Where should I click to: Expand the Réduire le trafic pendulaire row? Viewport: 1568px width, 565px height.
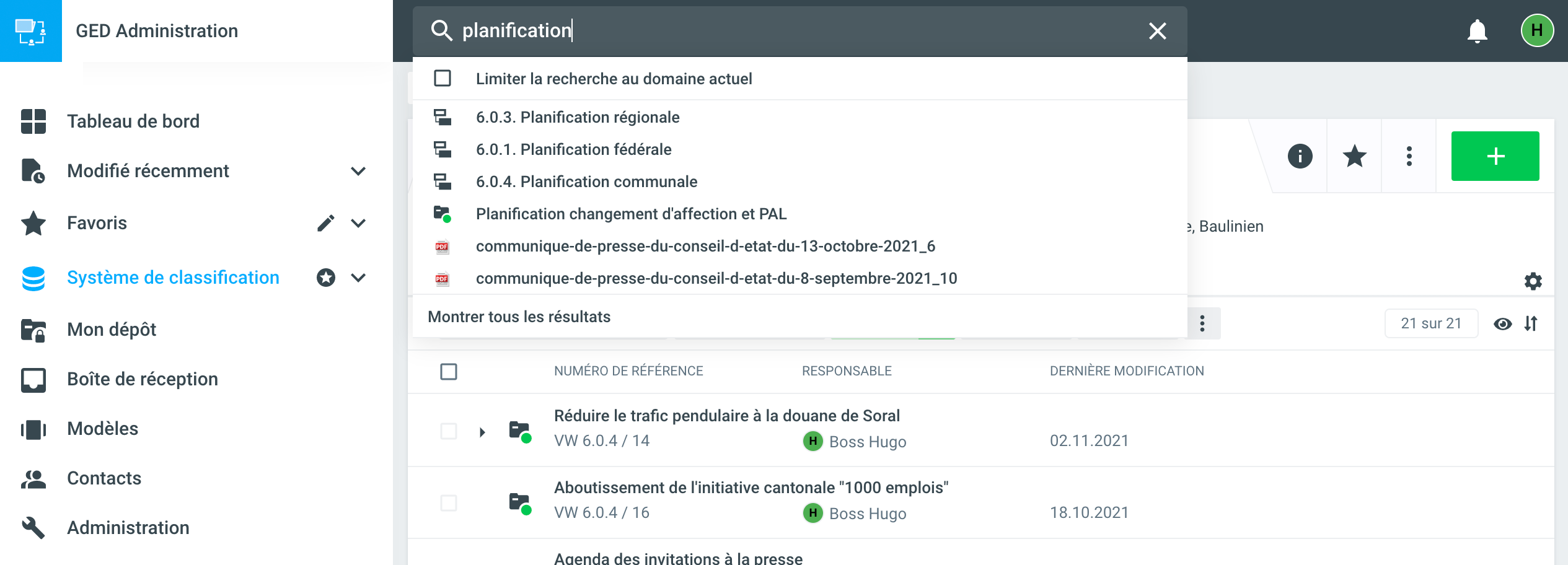[482, 432]
